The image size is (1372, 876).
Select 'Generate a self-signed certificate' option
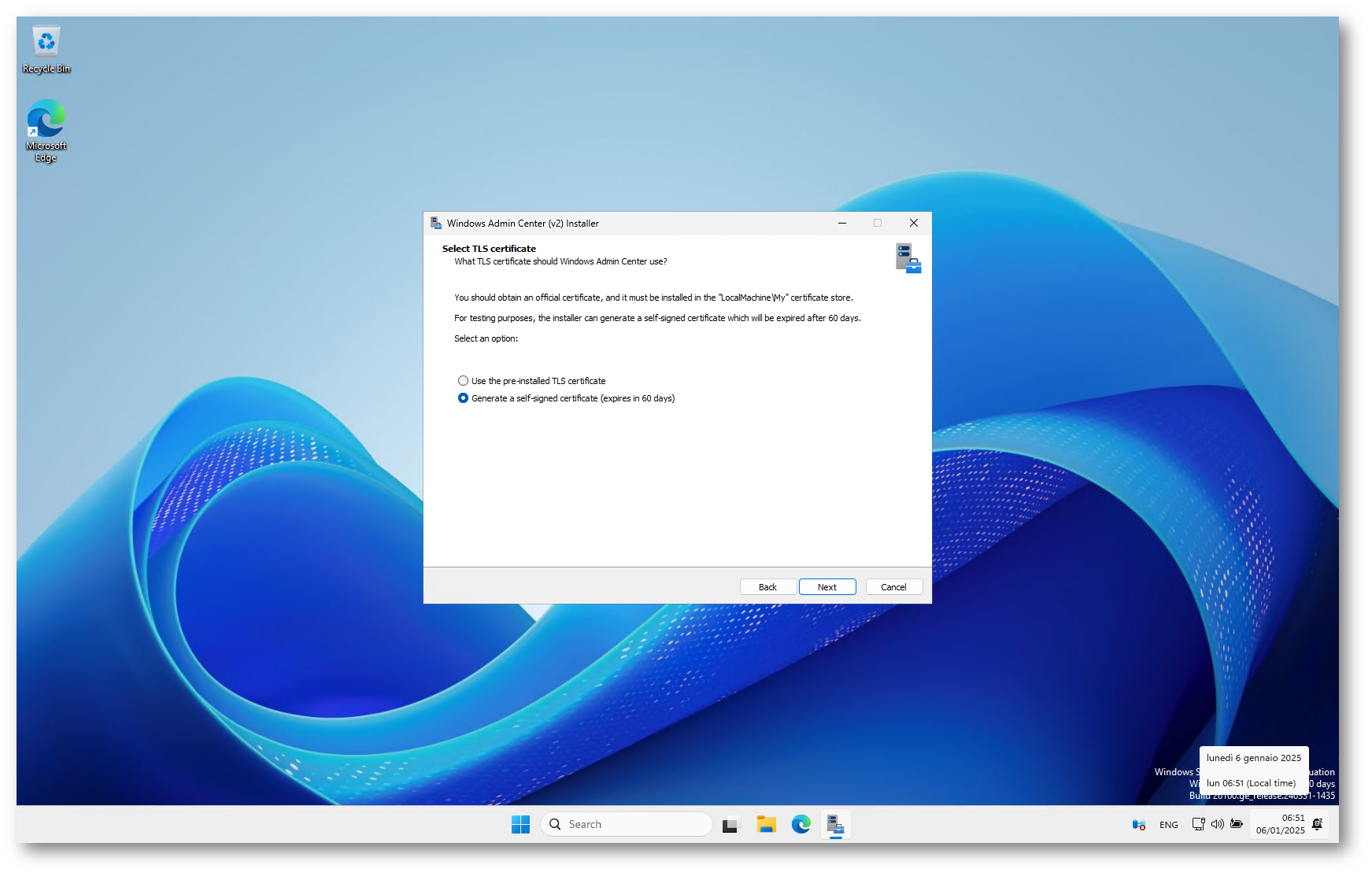(567, 398)
